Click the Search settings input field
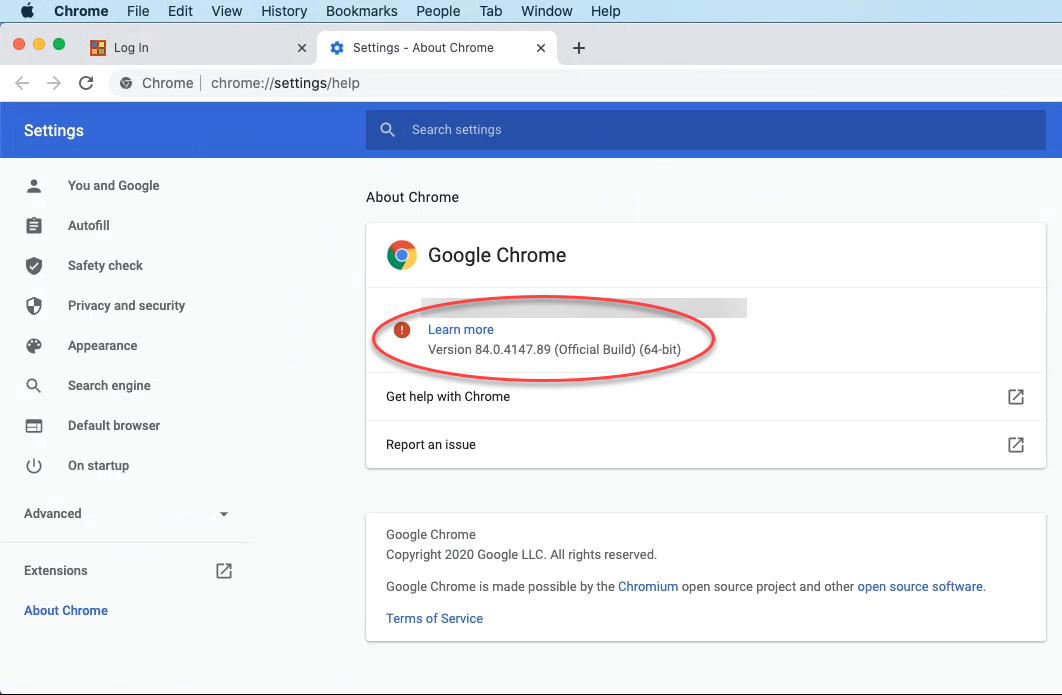The image size is (1062, 695). coord(706,129)
